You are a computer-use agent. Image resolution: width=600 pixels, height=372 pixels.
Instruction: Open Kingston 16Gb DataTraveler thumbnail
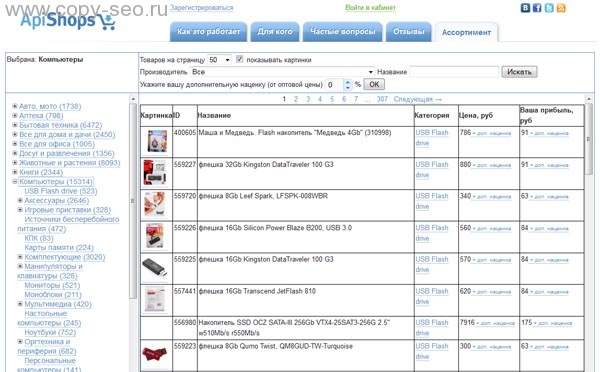pyautogui.click(x=155, y=268)
